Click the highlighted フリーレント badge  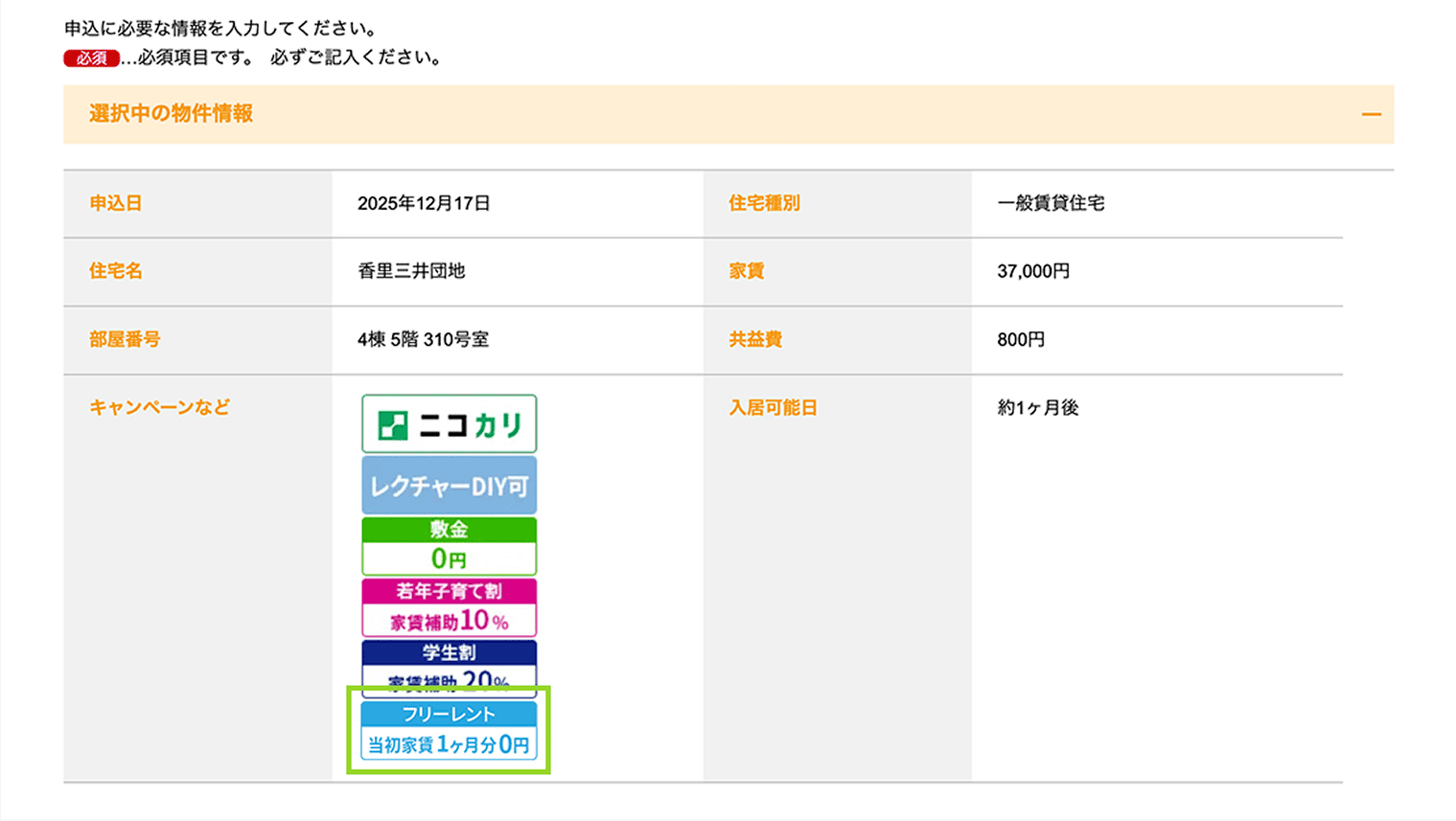point(449,713)
